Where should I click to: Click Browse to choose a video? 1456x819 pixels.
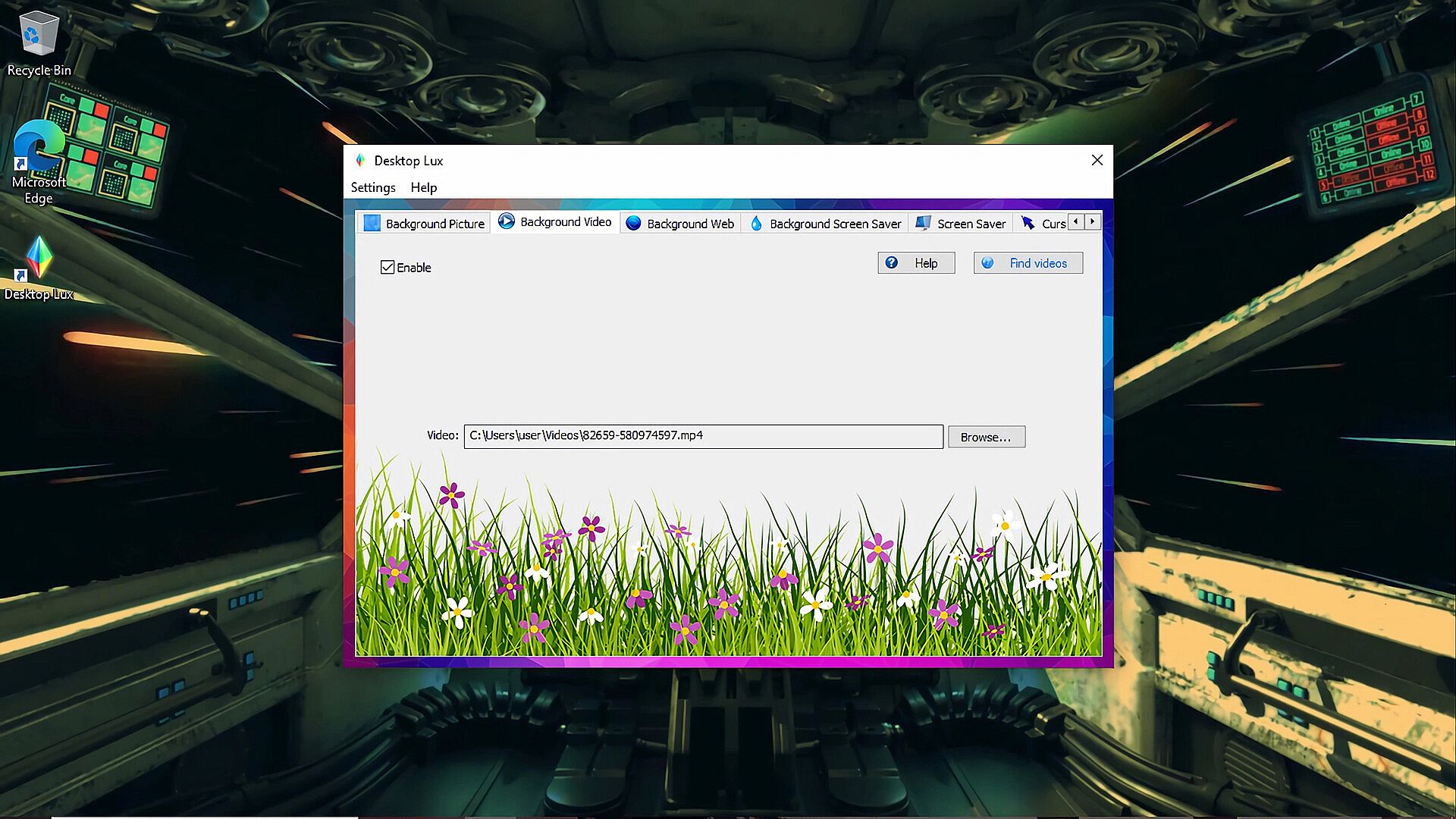pos(986,437)
